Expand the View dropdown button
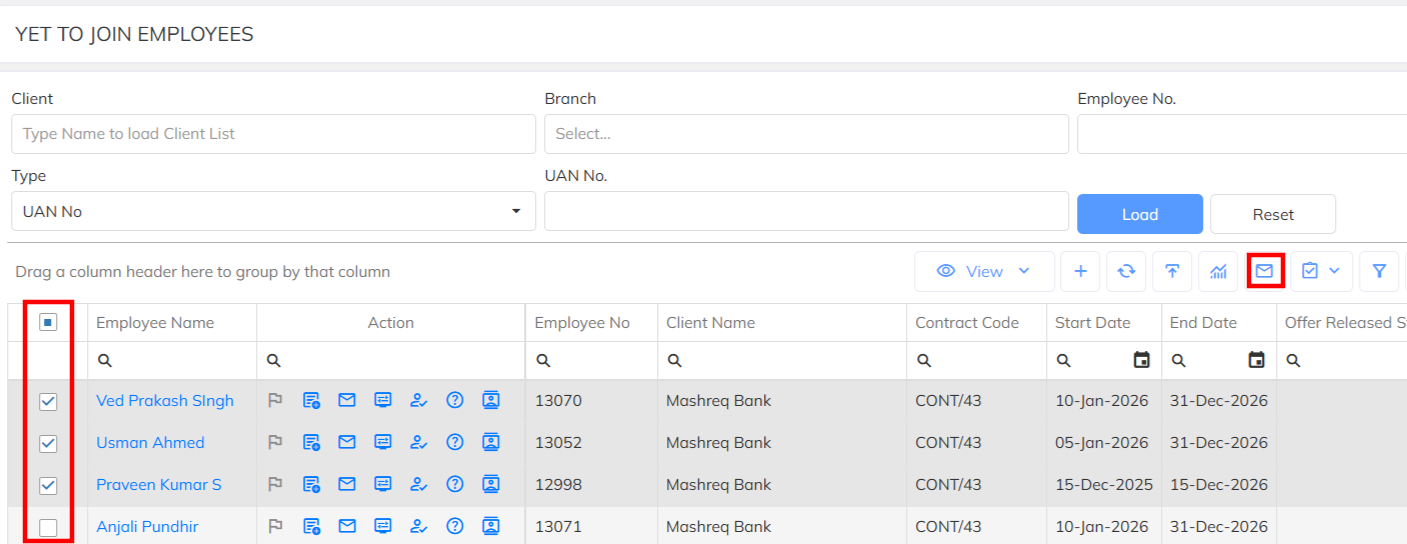Viewport: 1407px width, 544px height. [984, 271]
